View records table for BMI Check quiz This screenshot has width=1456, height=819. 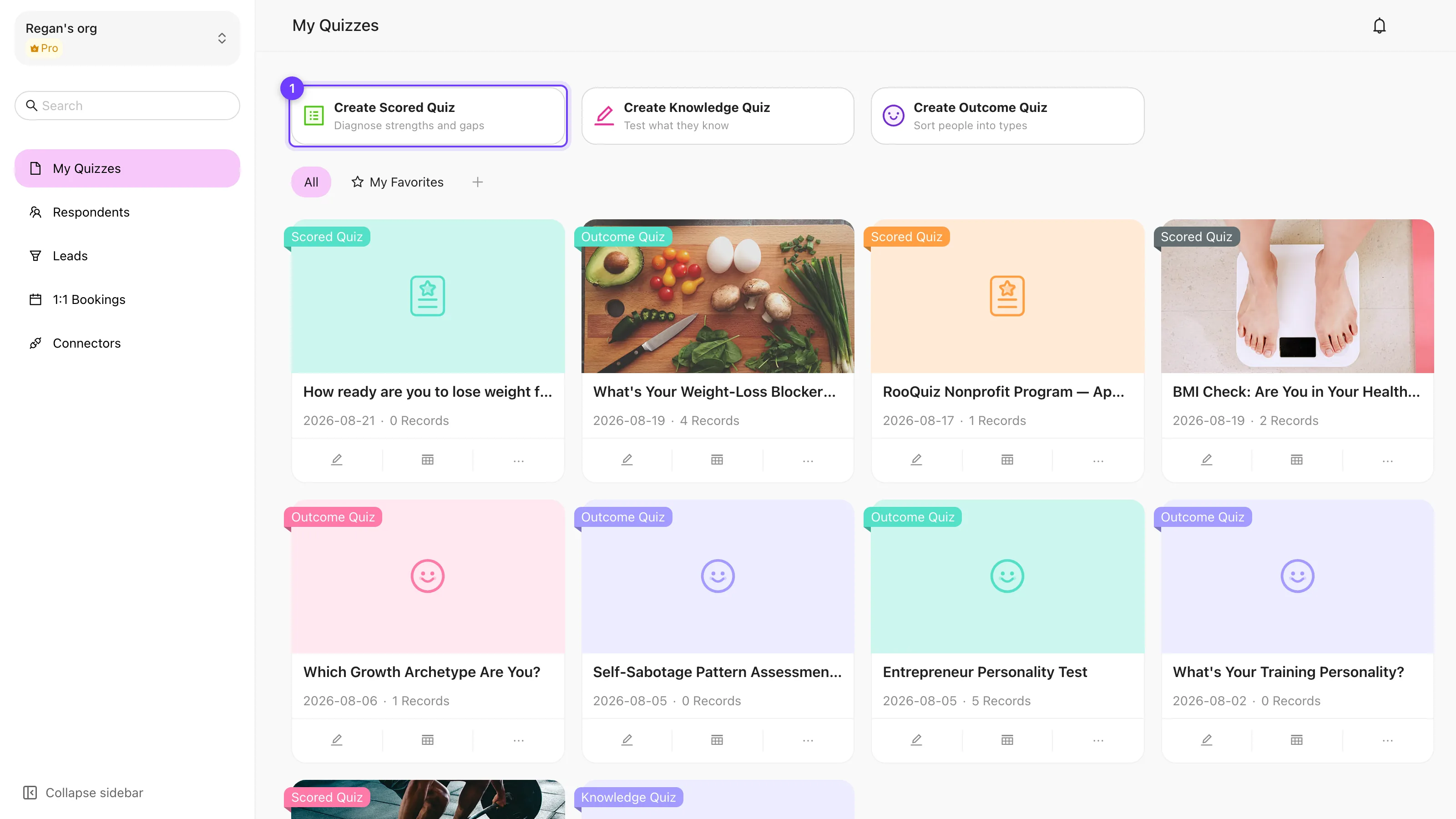coord(1297,460)
